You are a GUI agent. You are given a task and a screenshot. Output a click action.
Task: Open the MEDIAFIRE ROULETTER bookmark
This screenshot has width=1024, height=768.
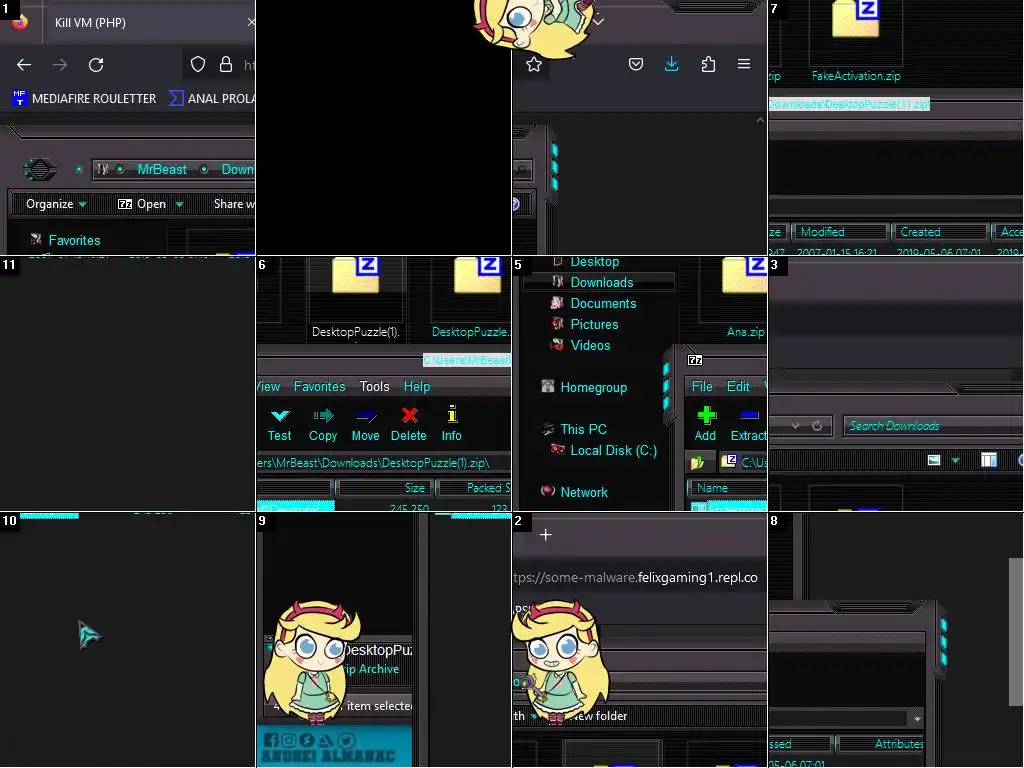[84, 99]
